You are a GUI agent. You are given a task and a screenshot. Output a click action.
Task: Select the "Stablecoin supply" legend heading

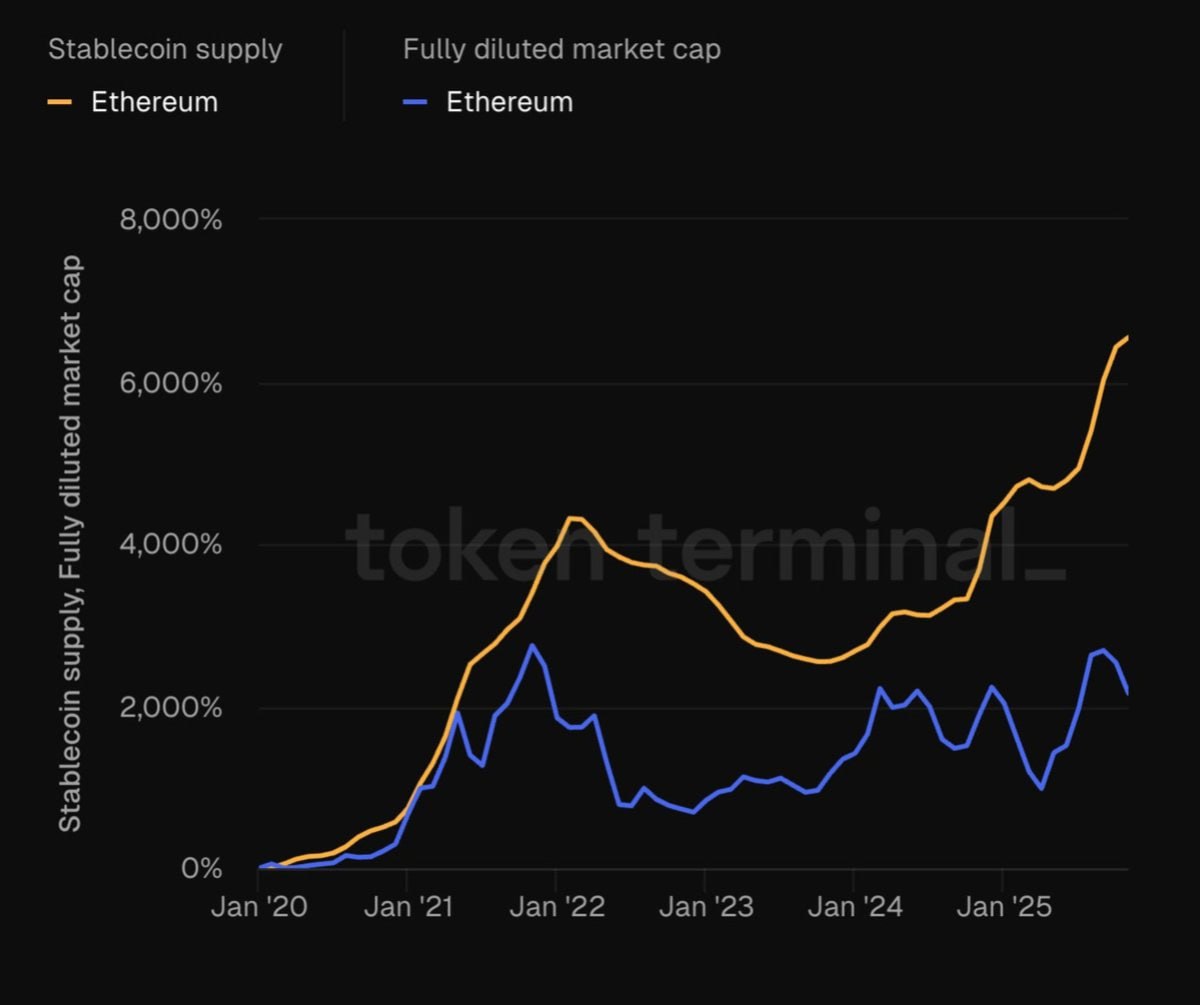[165, 49]
